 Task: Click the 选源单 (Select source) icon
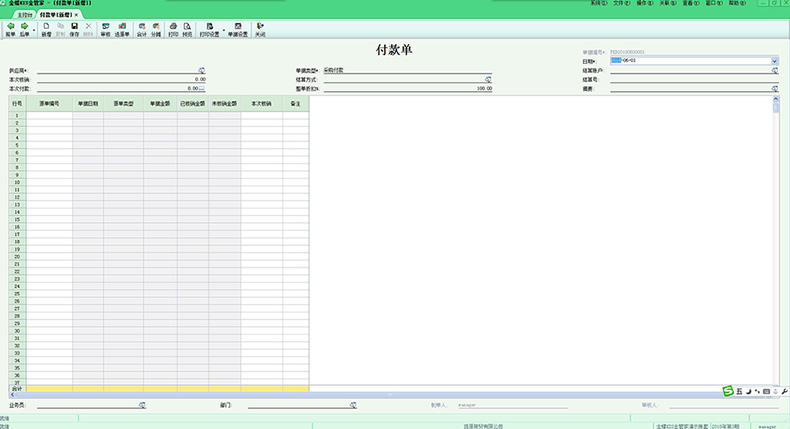pyautogui.click(x=122, y=28)
